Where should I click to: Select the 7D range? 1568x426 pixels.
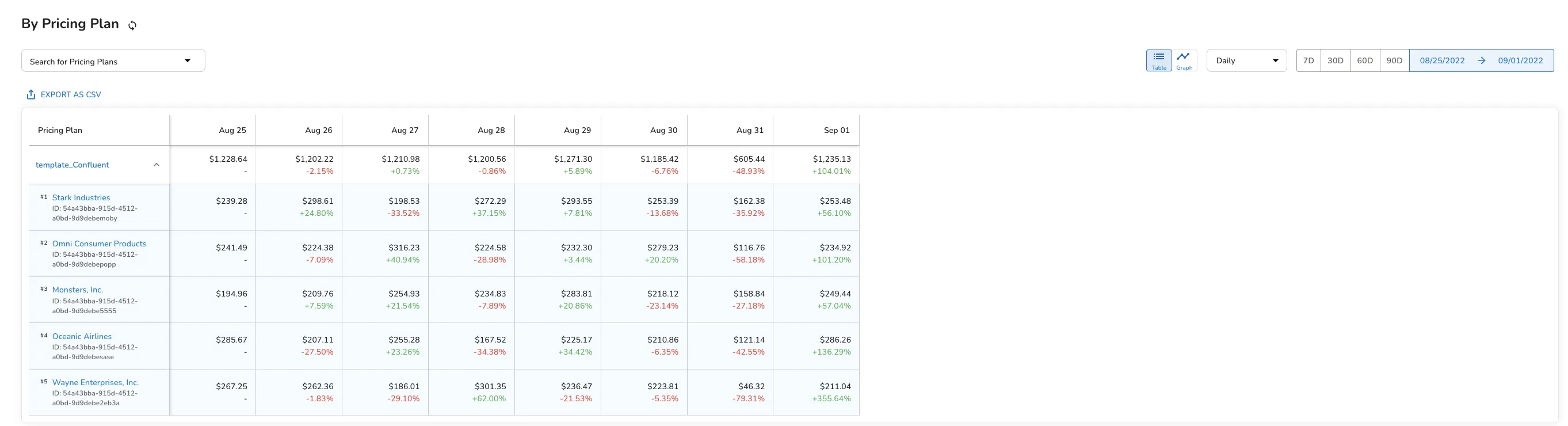pos(1308,60)
